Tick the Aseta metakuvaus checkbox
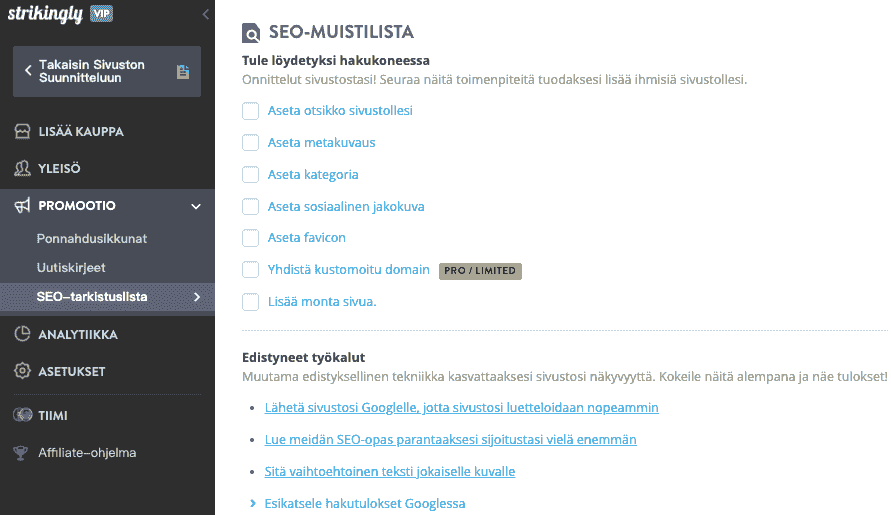The width and height of the screenshot is (891, 515). 251,143
